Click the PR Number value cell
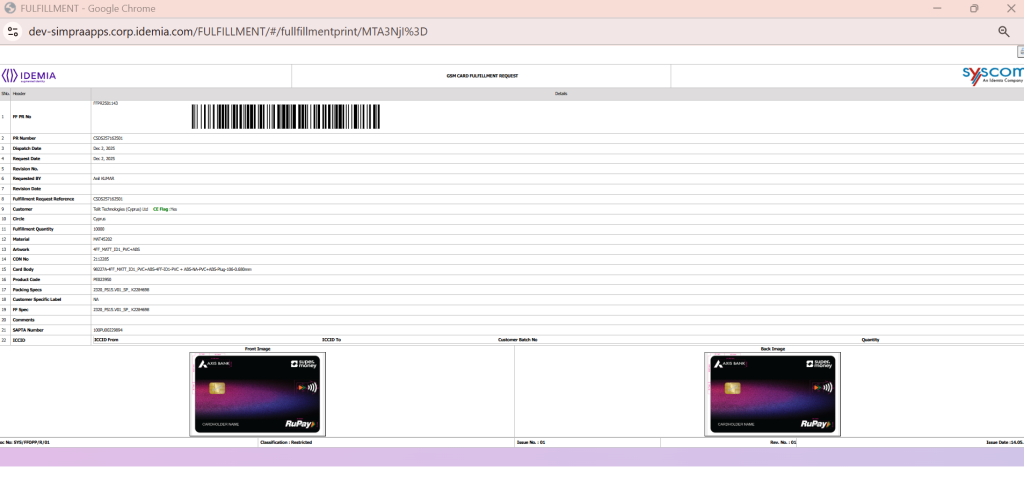Viewport: 1024px width, 503px height. 107,138
